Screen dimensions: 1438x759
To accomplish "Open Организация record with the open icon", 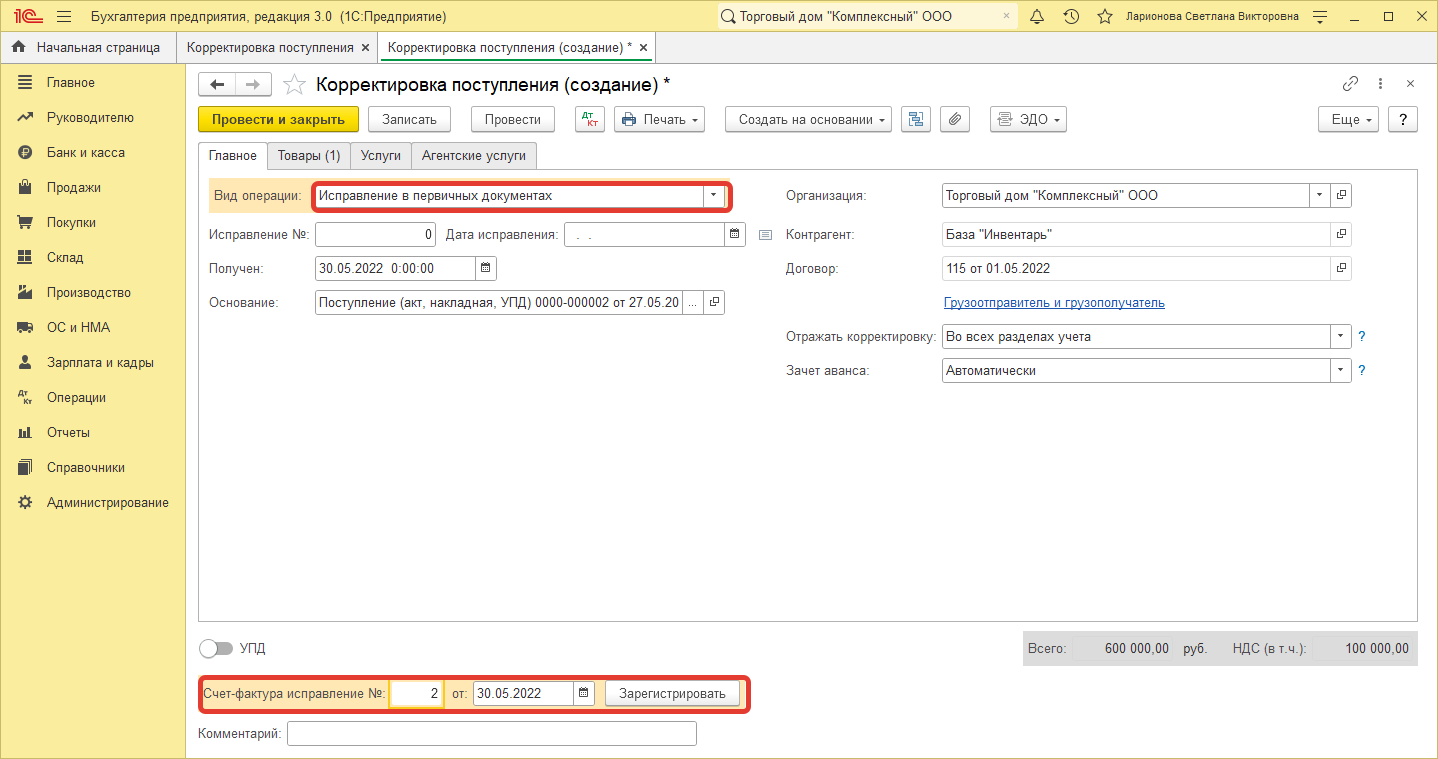I will 1341,196.
